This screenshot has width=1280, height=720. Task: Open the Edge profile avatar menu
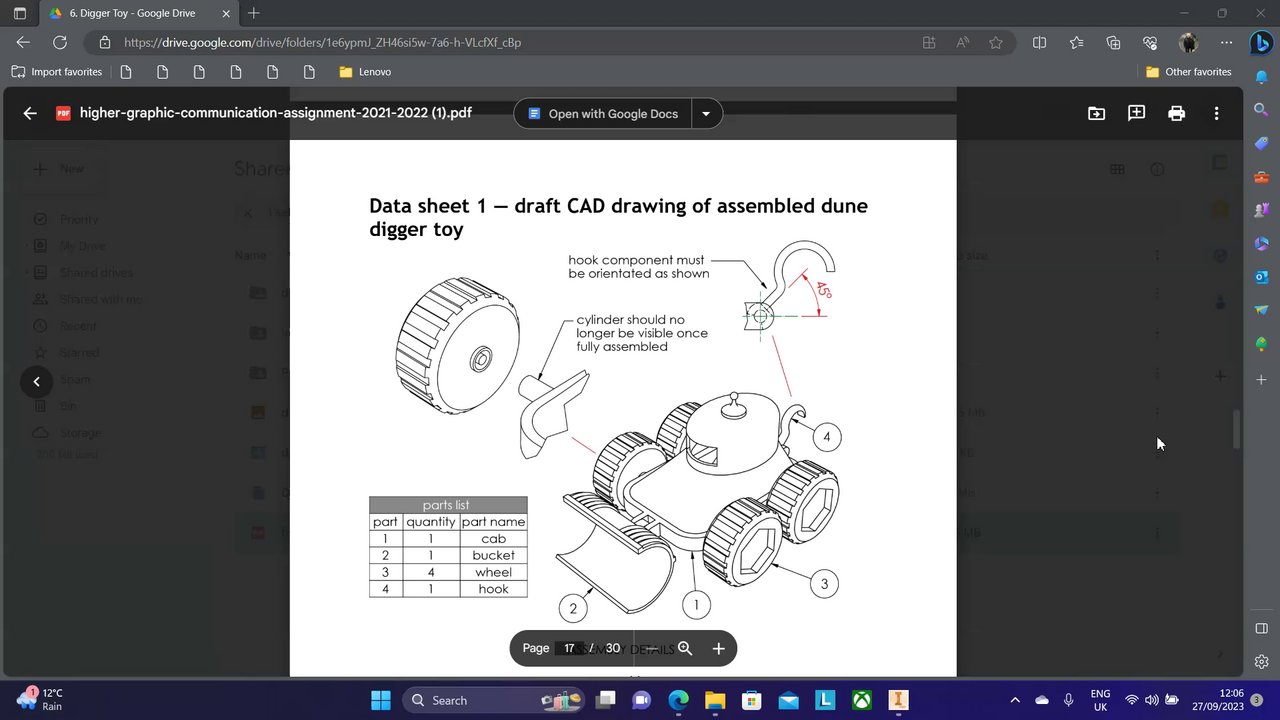(x=1188, y=43)
